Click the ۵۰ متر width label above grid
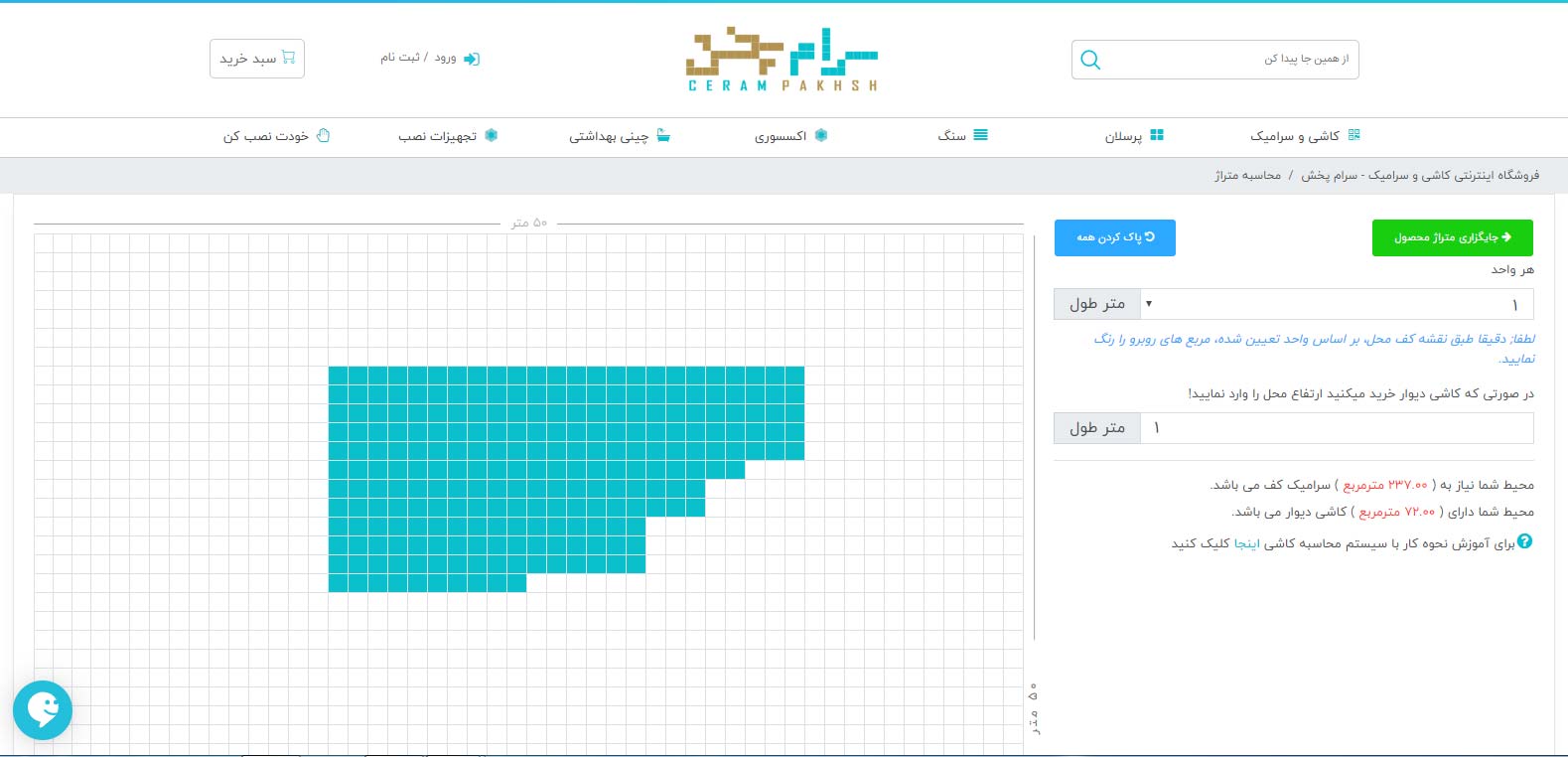Image resolution: width=1568 pixels, height=757 pixels. coord(529,223)
